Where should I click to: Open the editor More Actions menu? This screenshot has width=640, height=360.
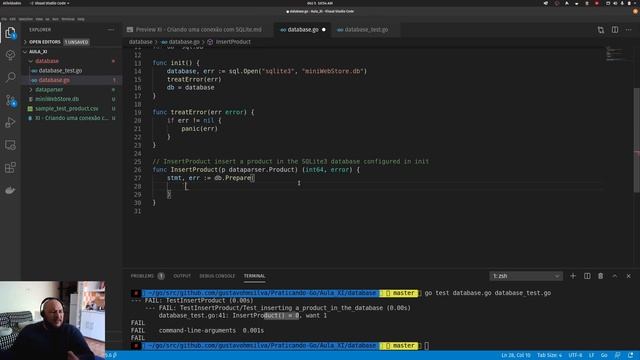(x=629, y=30)
